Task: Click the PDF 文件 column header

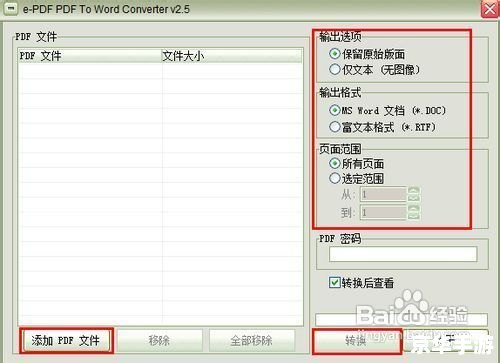Action: [90, 56]
